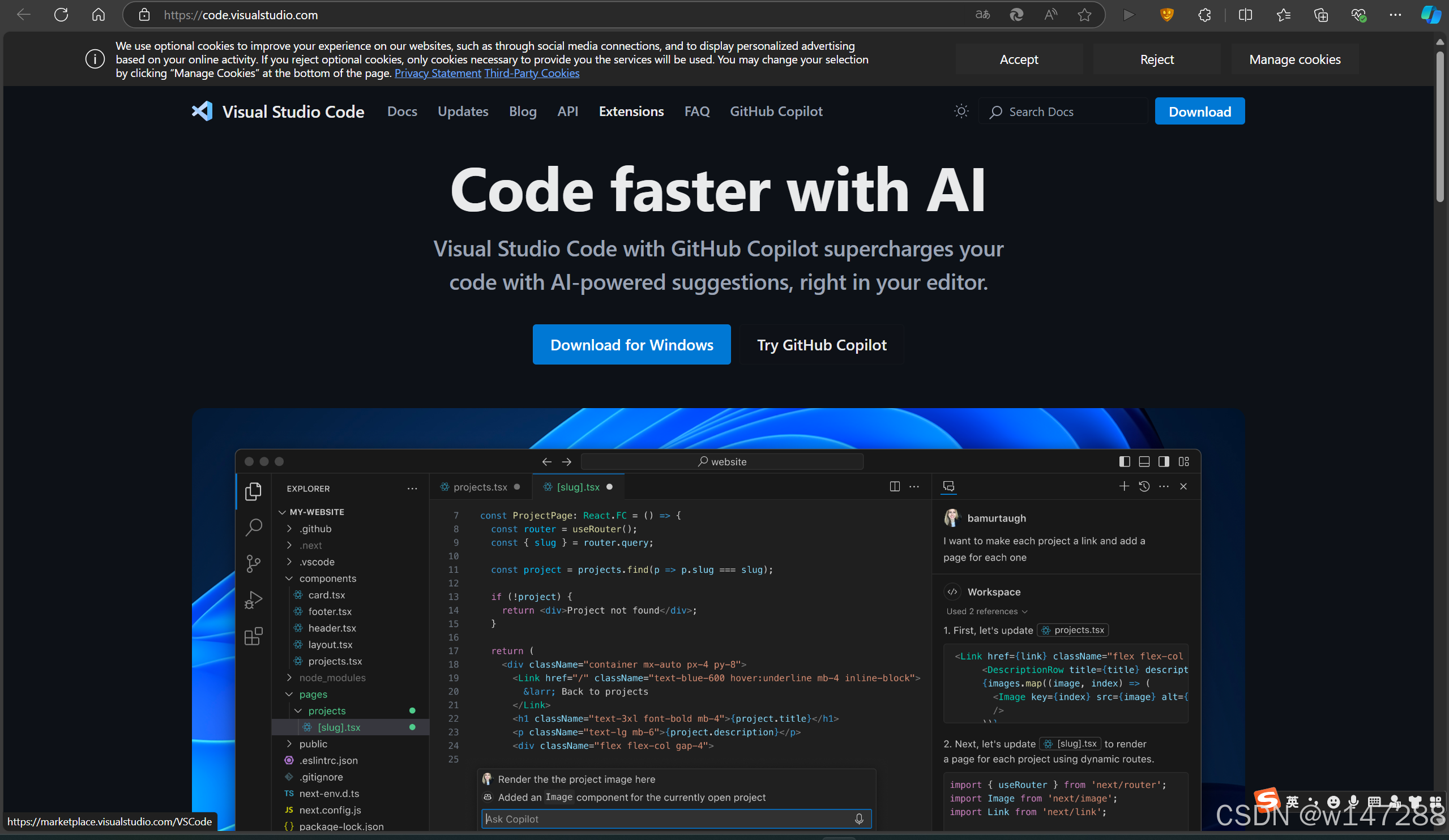The height and width of the screenshot is (840, 1449).
Task: Add page to favorites star icon
Action: tap(1084, 15)
